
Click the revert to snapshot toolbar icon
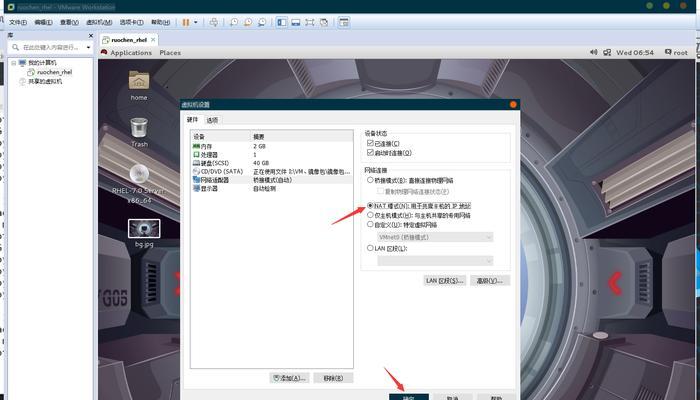click(248, 22)
